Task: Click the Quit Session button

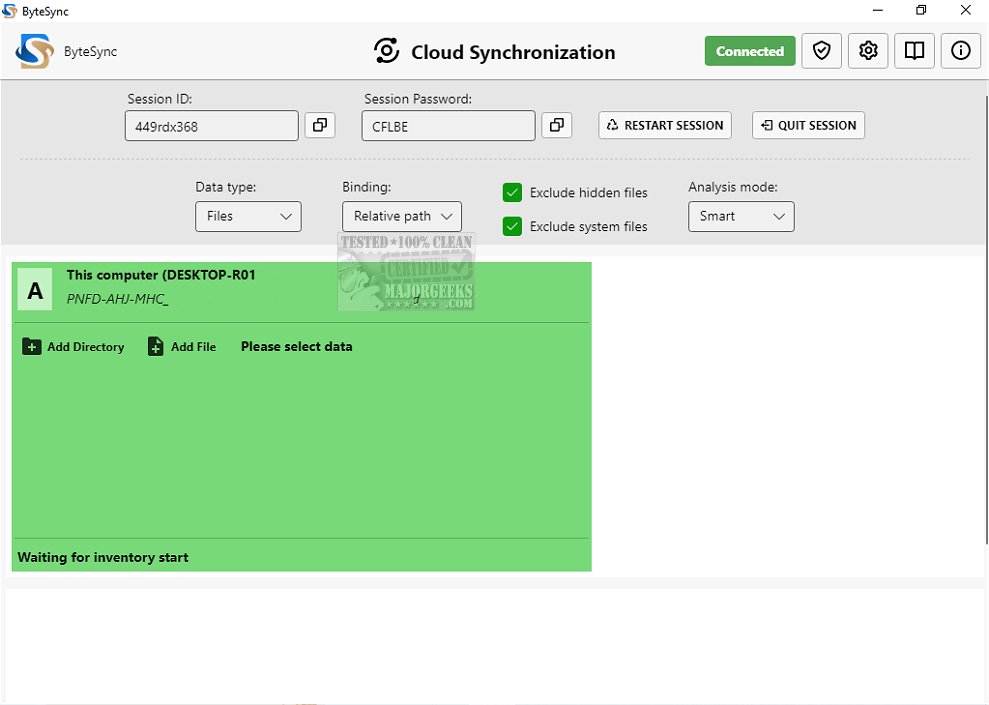Action: click(x=808, y=125)
